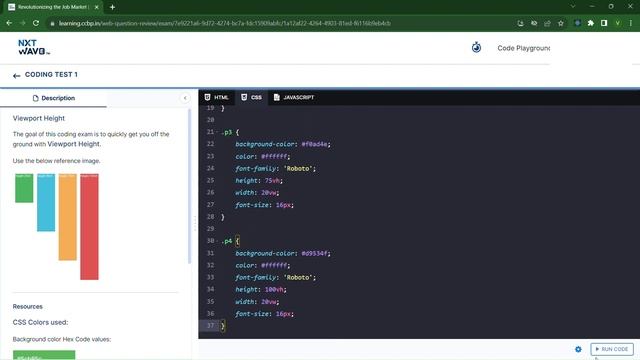Close the Revolutionizing the Job Market tab

click(96, 7)
